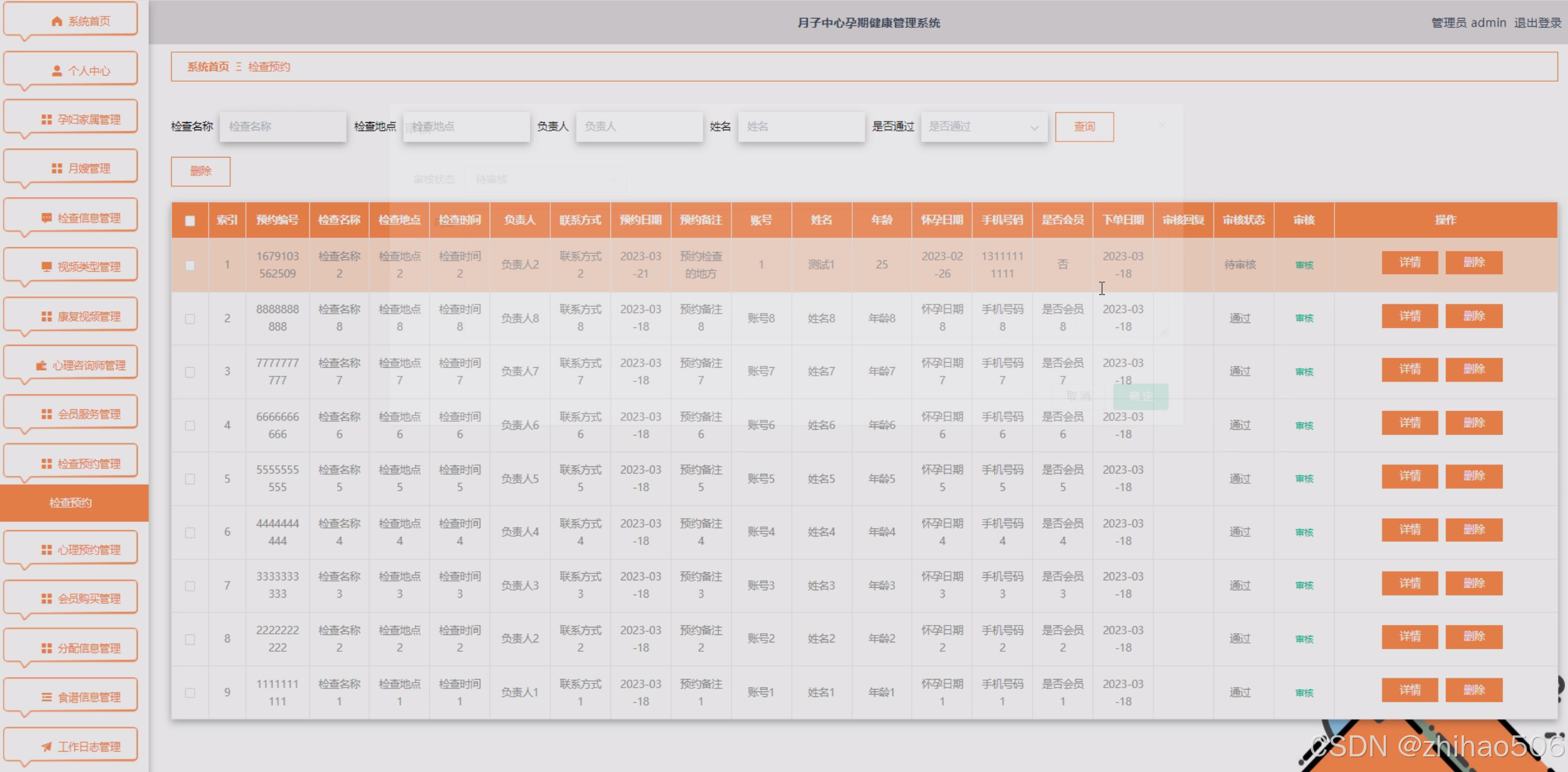Click the 查询 search button
Screen dimensions: 1568x772
click(1084, 126)
